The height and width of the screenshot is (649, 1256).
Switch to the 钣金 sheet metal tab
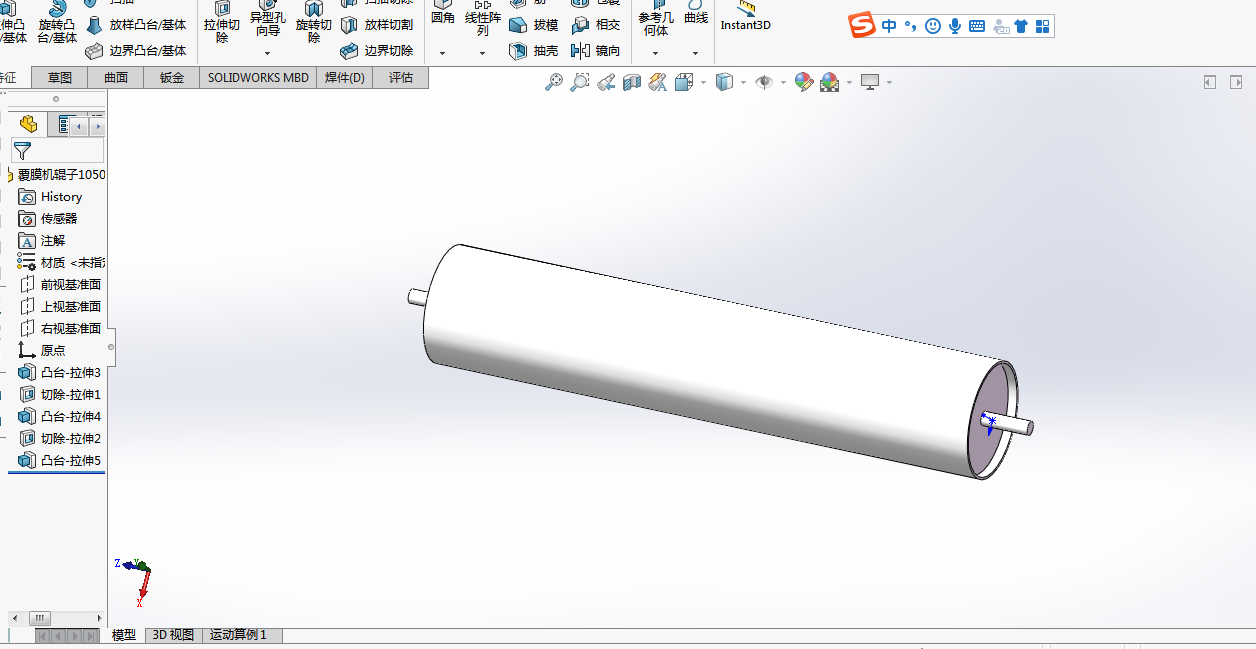(x=172, y=77)
